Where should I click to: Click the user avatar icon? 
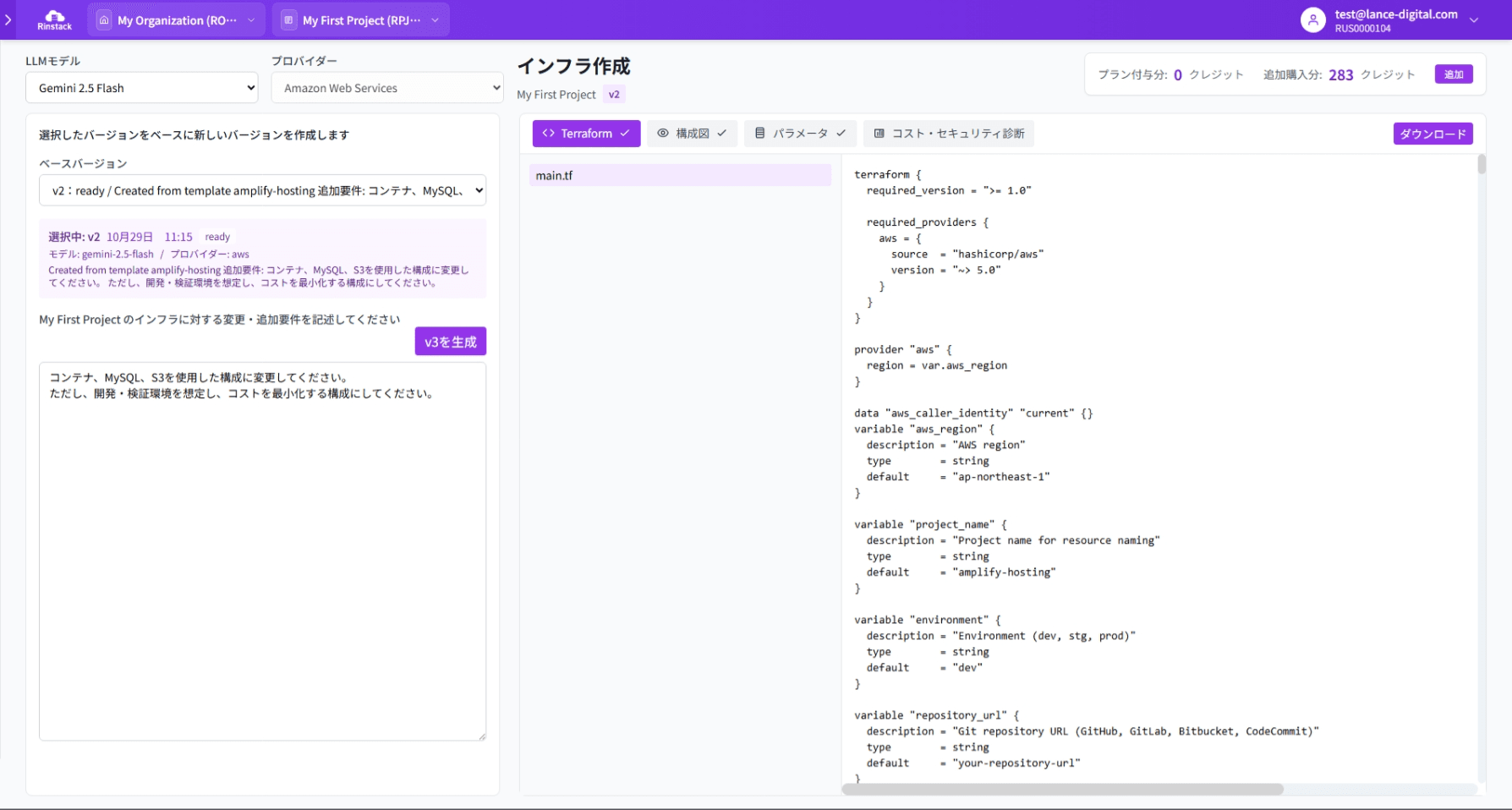click(x=1312, y=20)
